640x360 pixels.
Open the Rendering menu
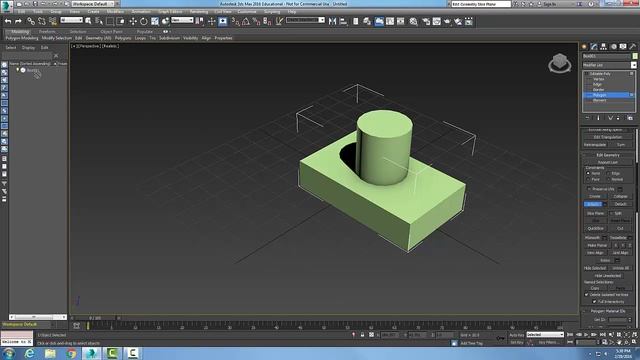[199, 11]
